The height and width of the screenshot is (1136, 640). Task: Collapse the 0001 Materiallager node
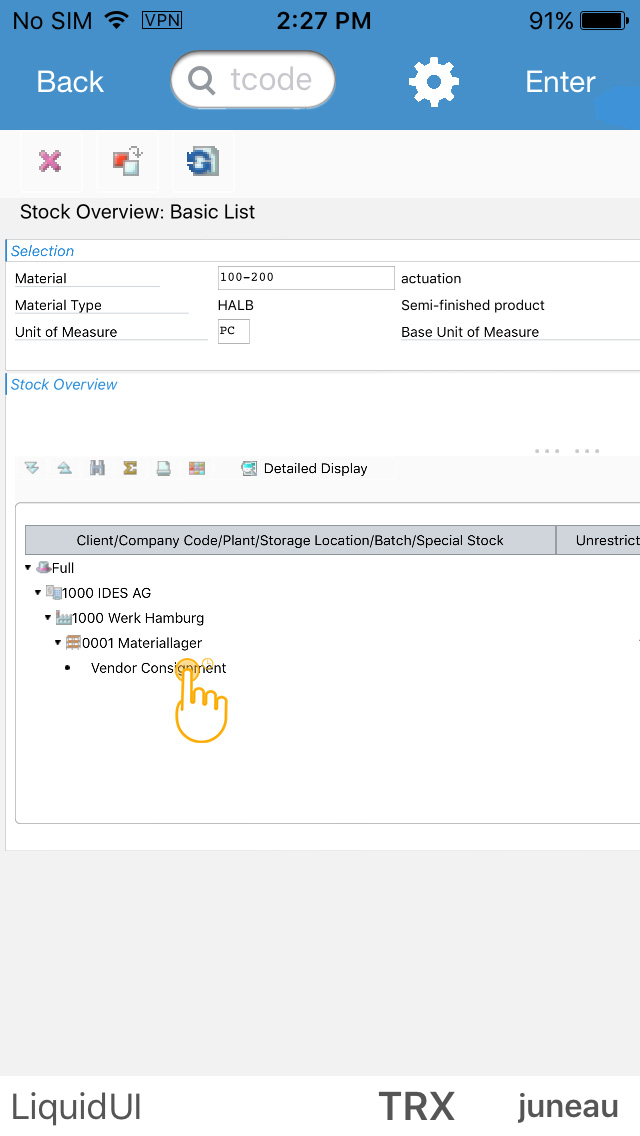(x=58, y=642)
